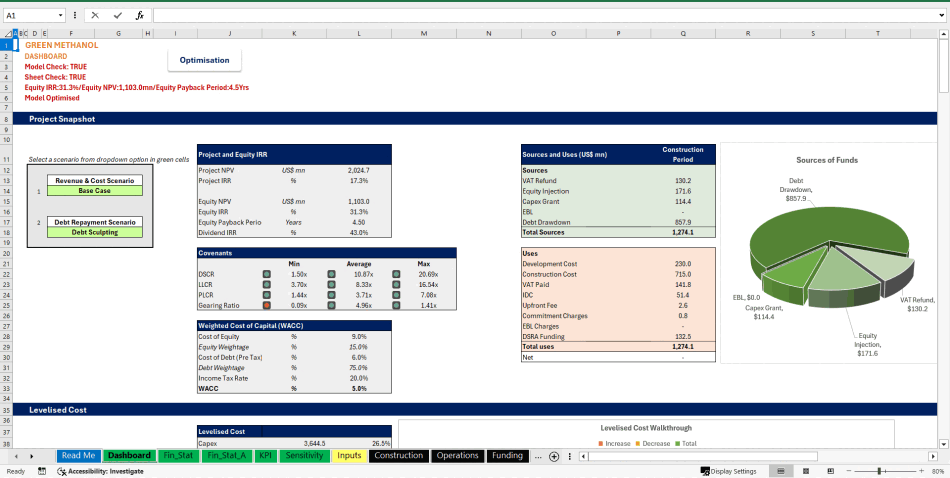Click the Increase legend swatch
Screen dimensions: 950x478
(601, 443)
